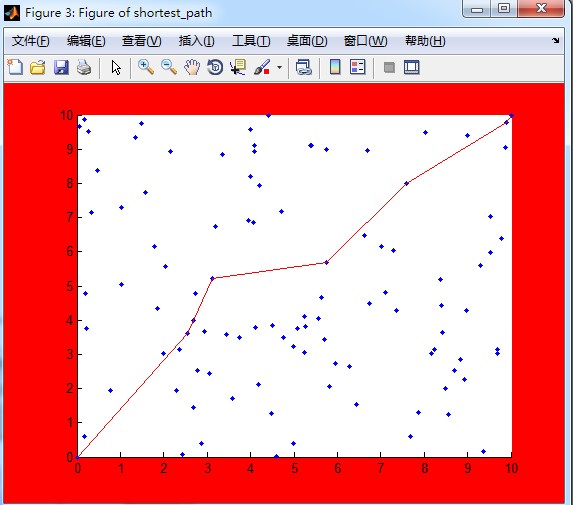Minimize the Figure 3 window
Image resolution: width=573 pixels, height=505 pixels.
click(477, 9)
